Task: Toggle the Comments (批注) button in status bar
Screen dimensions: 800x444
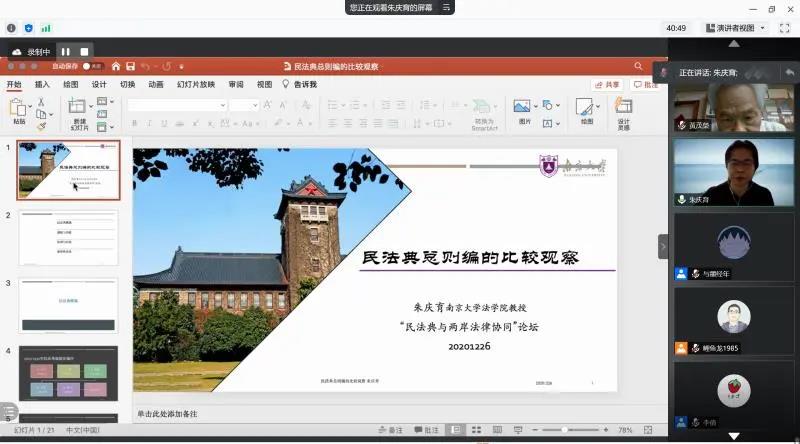Action: (427, 430)
